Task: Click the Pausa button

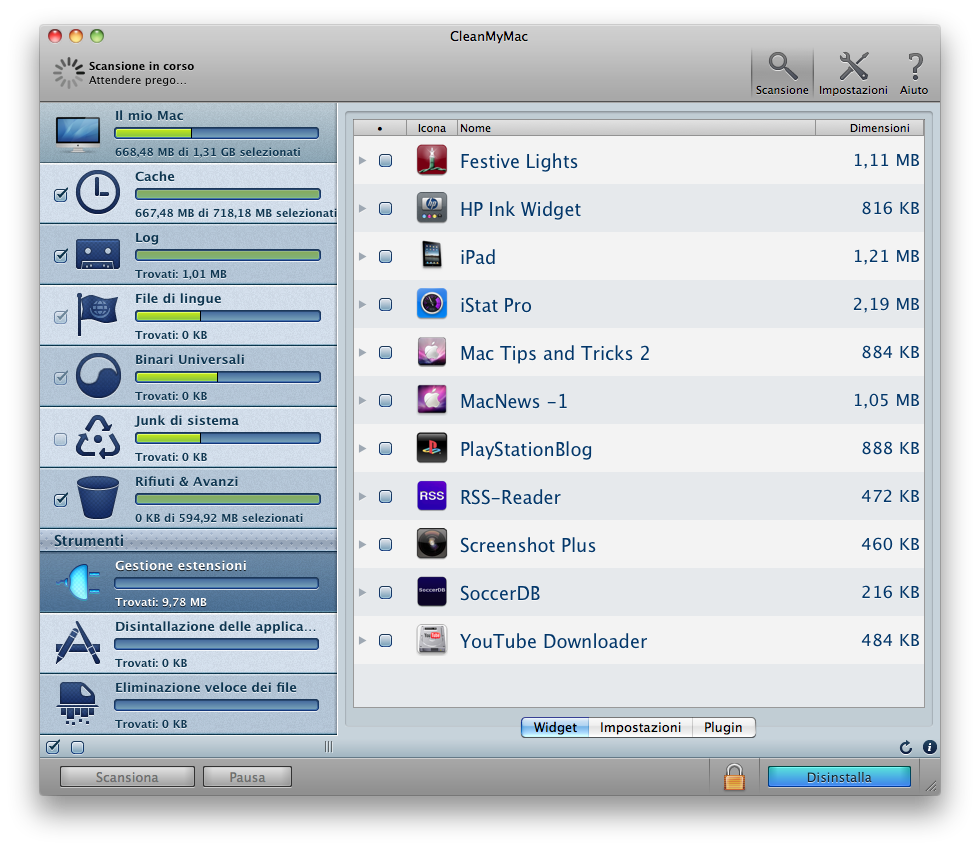Action: pos(247,777)
